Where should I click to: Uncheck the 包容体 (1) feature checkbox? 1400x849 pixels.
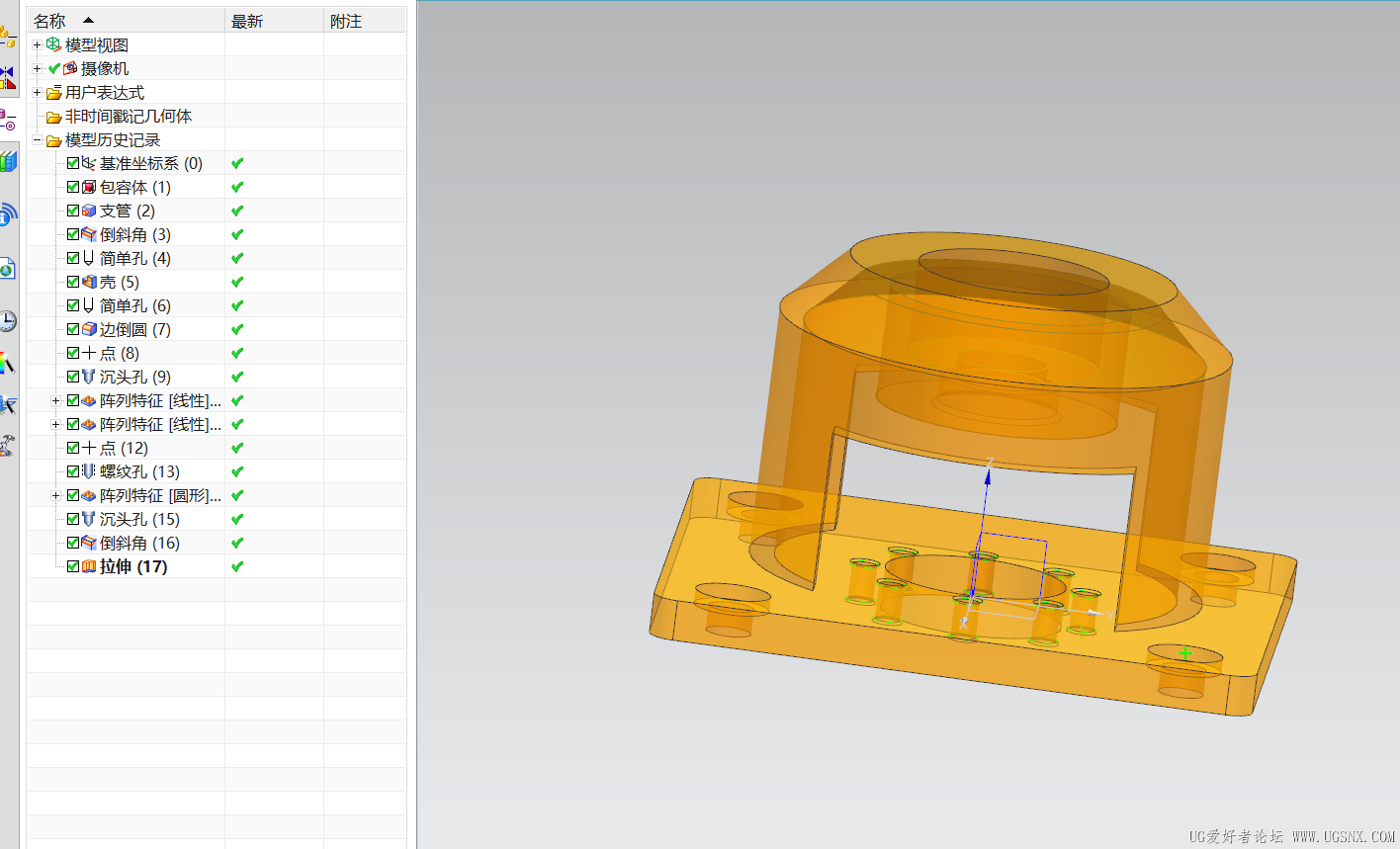tap(73, 187)
